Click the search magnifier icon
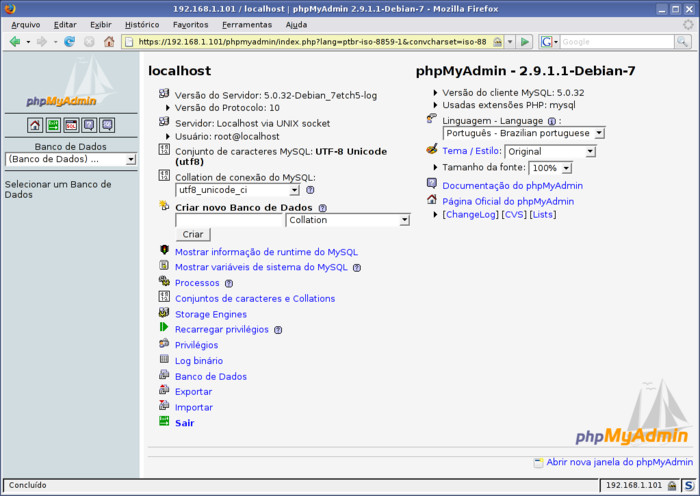 click(x=683, y=42)
